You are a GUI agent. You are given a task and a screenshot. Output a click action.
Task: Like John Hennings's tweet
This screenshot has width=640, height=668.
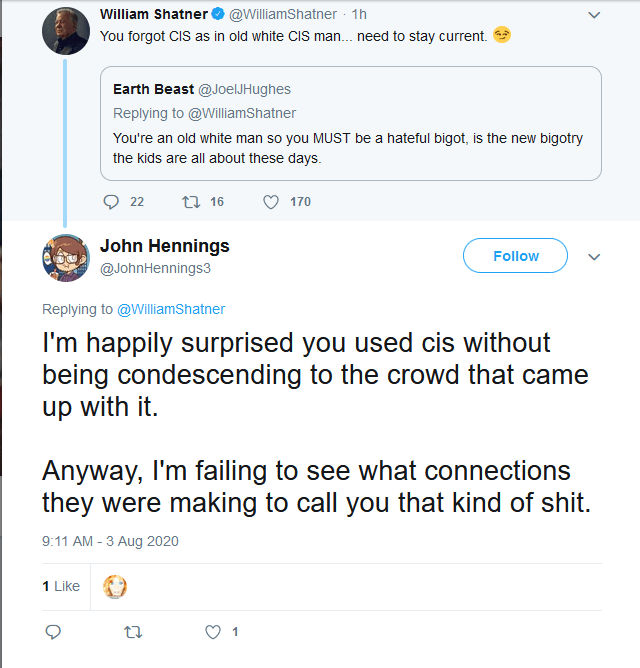click(x=212, y=632)
